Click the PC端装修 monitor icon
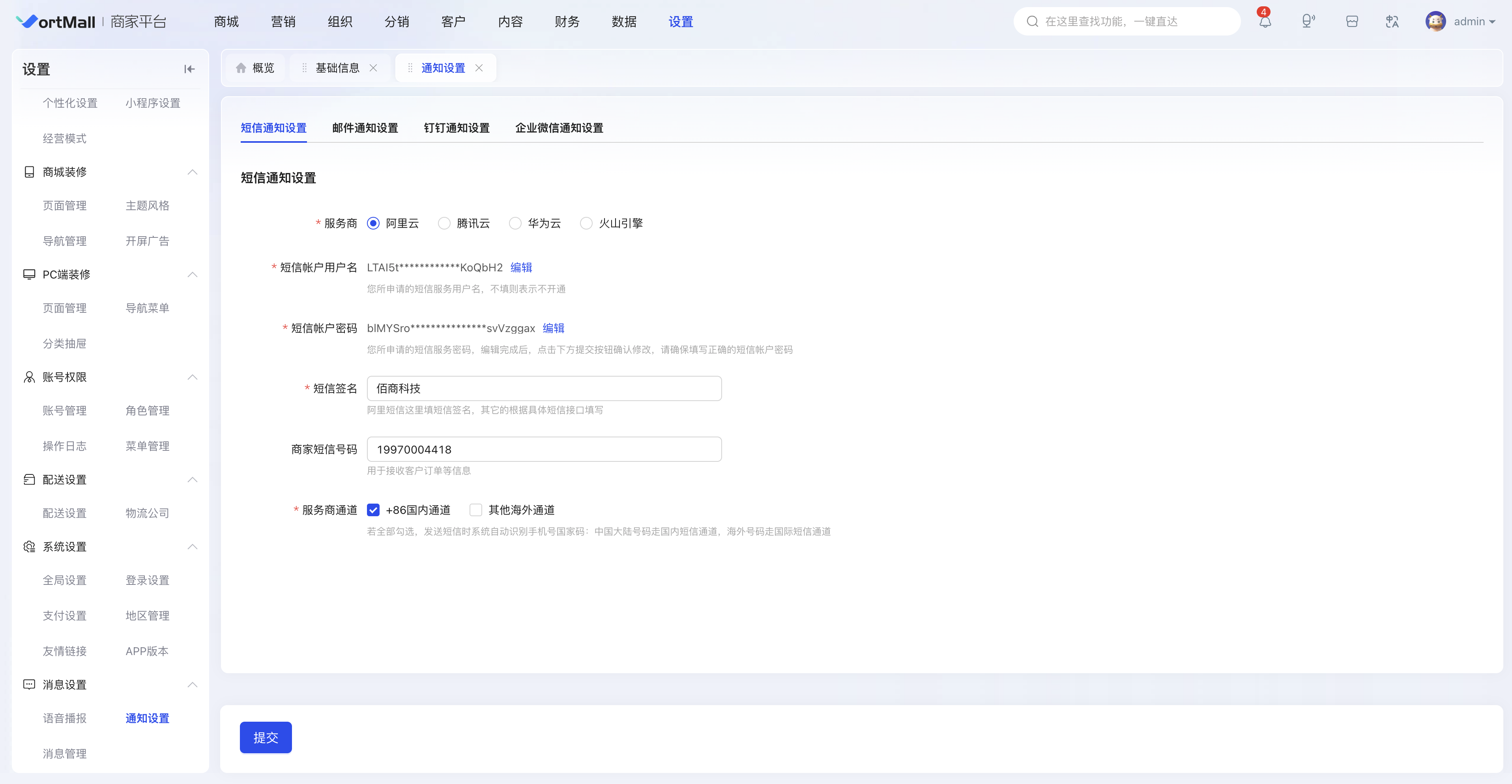The width and height of the screenshot is (1512, 784). pyautogui.click(x=29, y=274)
